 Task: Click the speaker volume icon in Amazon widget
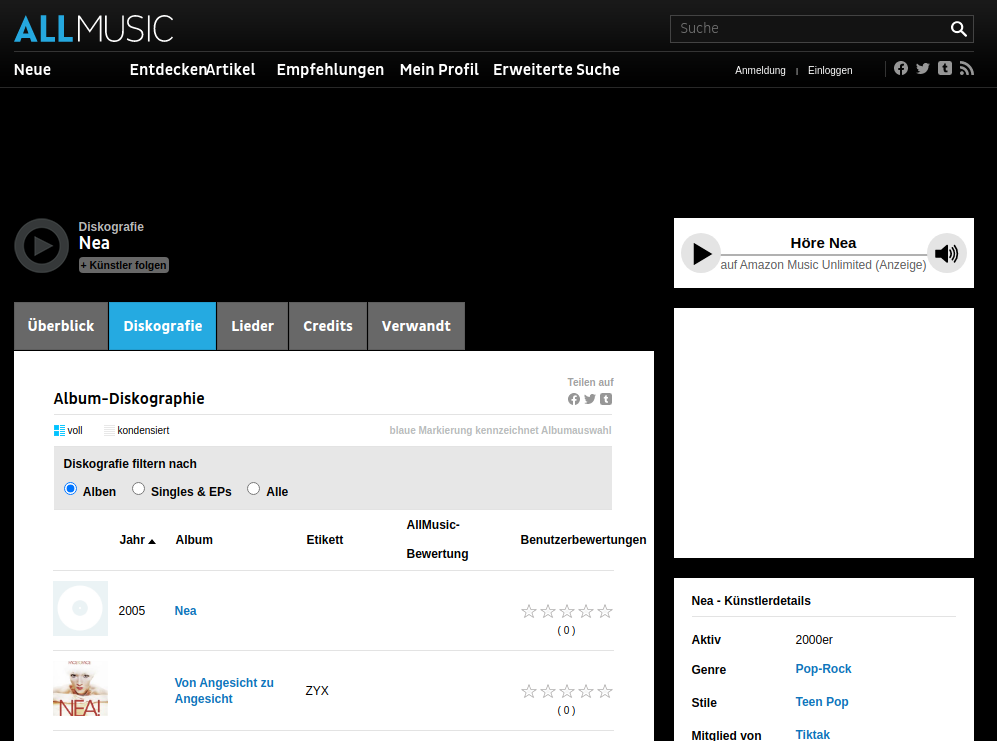947,253
